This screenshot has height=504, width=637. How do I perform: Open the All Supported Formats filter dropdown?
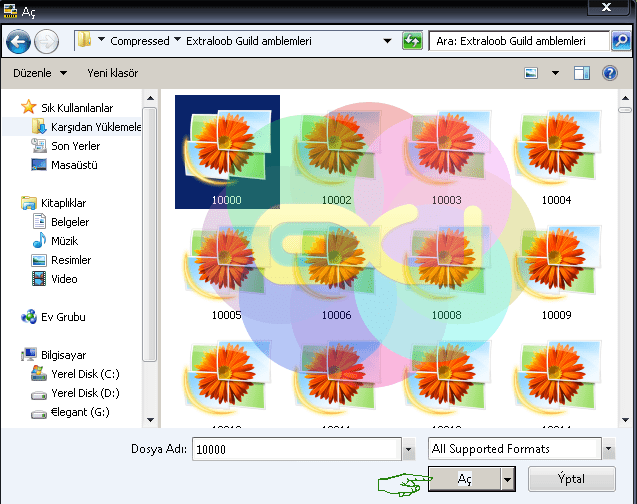(608, 449)
